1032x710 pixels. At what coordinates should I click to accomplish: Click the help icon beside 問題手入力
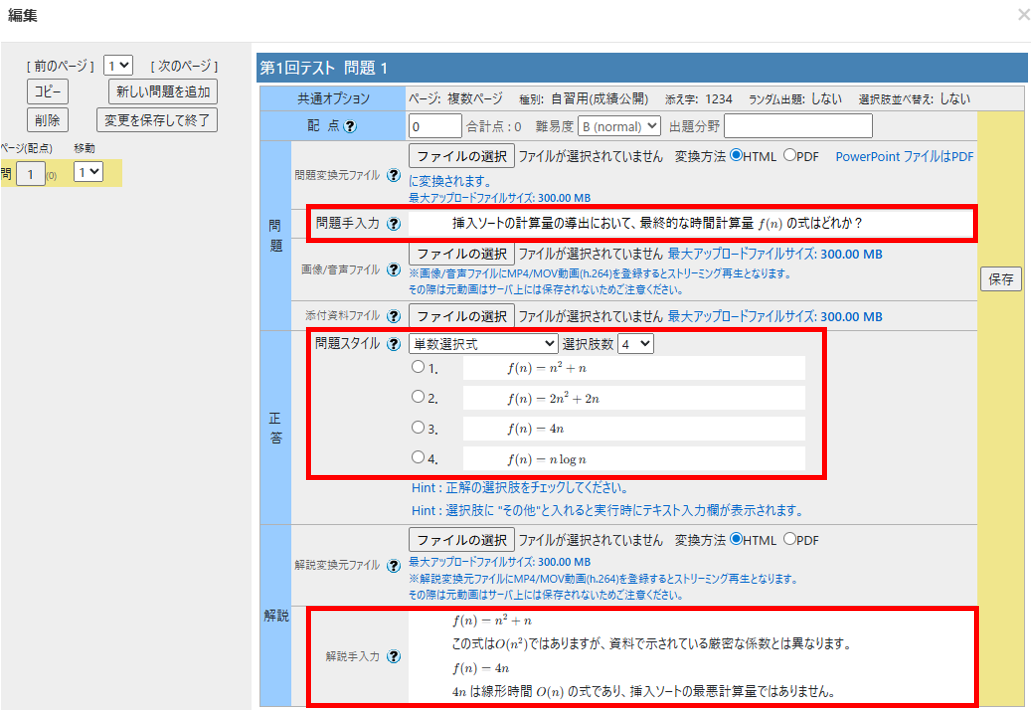pos(393,224)
